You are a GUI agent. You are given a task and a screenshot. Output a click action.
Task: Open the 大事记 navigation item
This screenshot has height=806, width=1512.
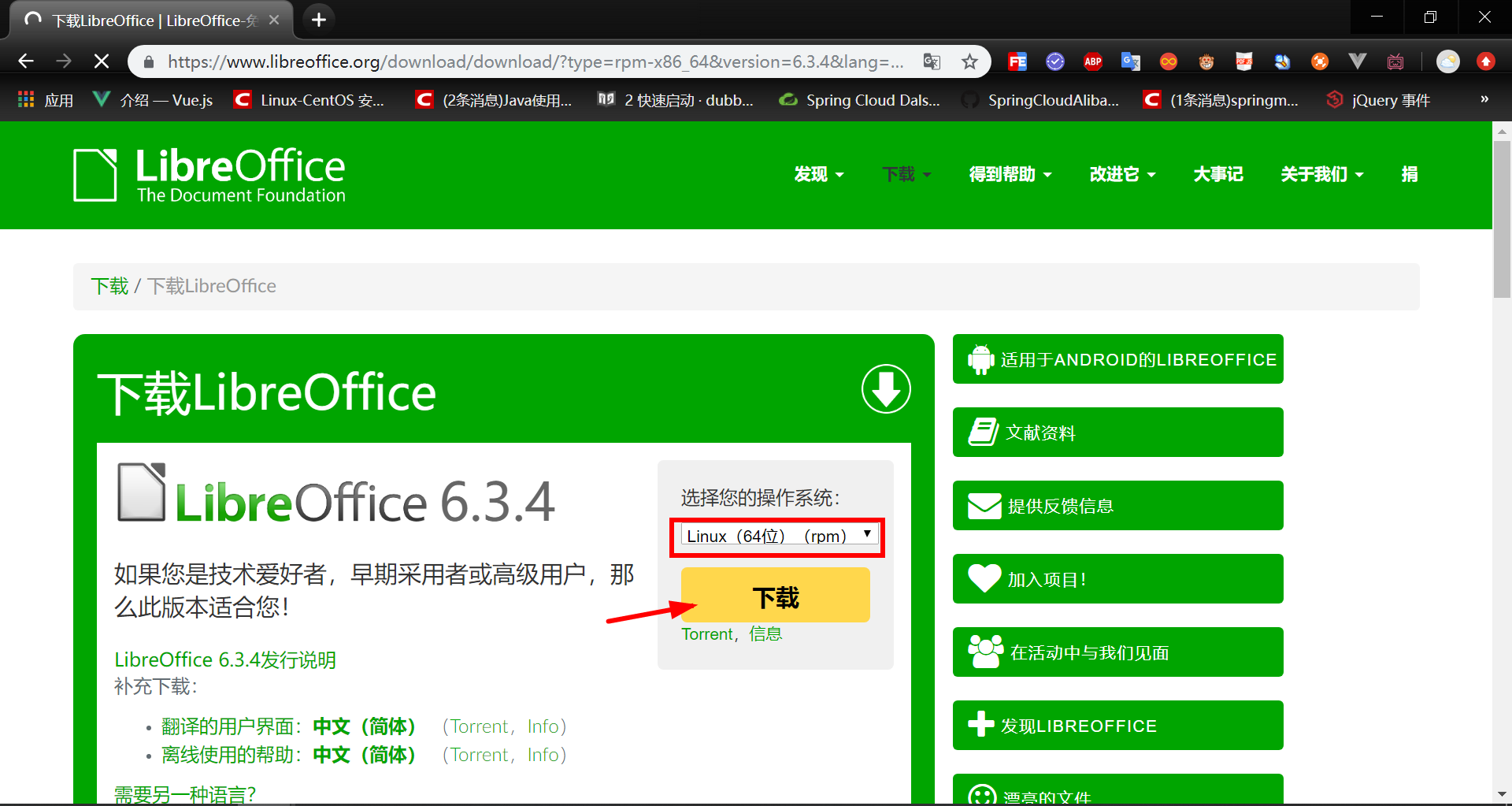[1218, 174]
